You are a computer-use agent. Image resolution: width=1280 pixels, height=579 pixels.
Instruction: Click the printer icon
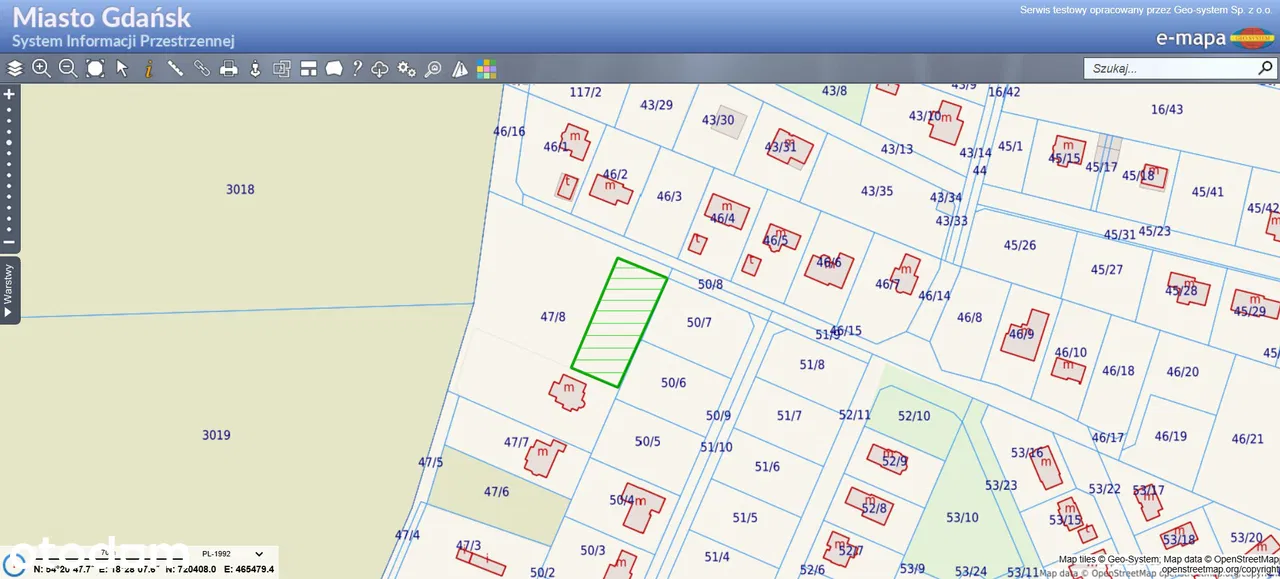(229, 69)
